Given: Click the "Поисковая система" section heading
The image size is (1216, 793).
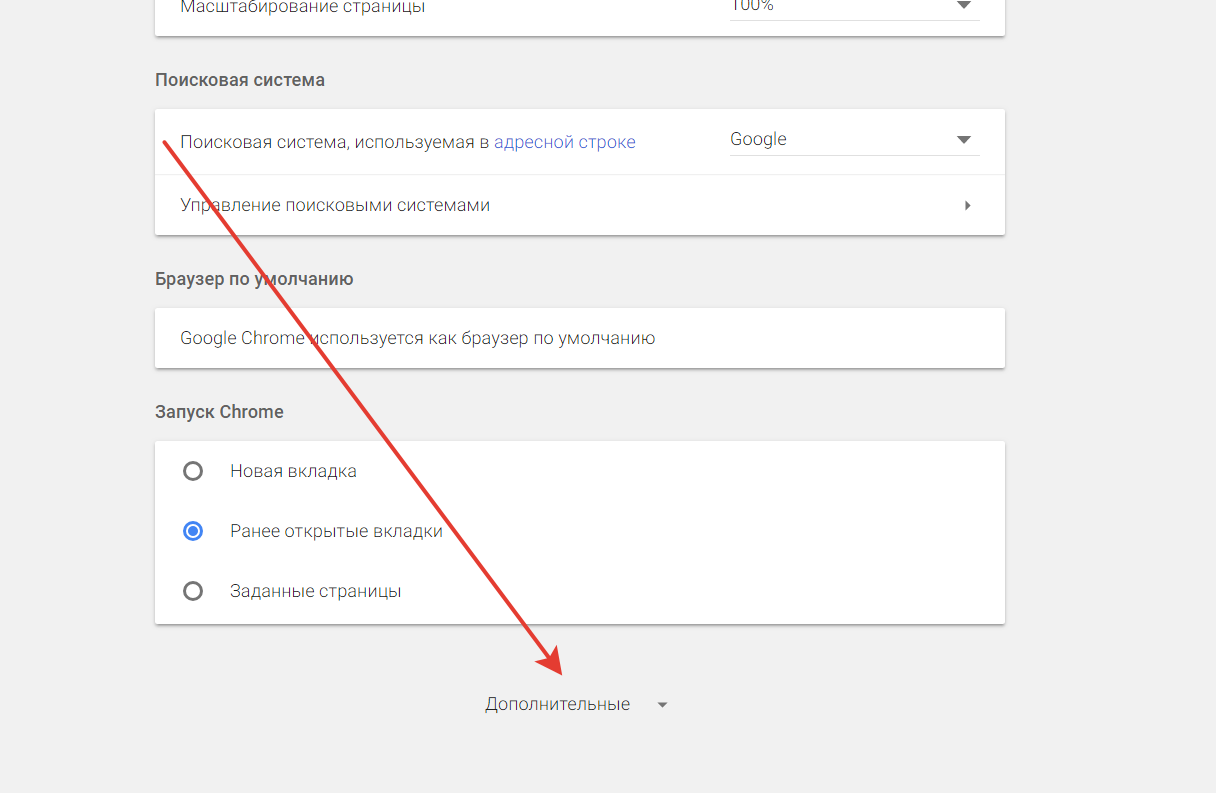Looking at the screenshot, I should (240, 80).
